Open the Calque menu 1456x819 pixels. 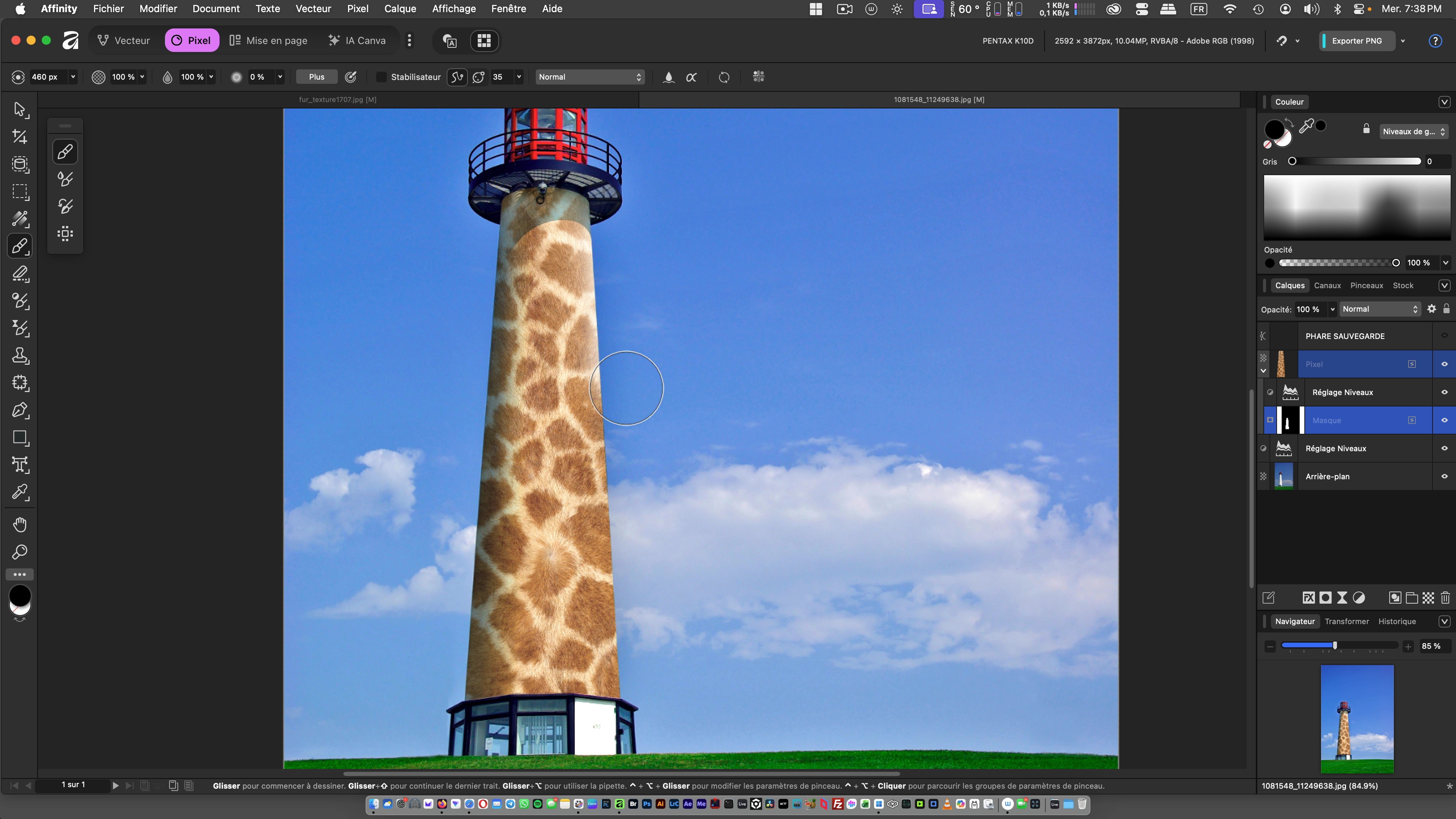(400, 8)
